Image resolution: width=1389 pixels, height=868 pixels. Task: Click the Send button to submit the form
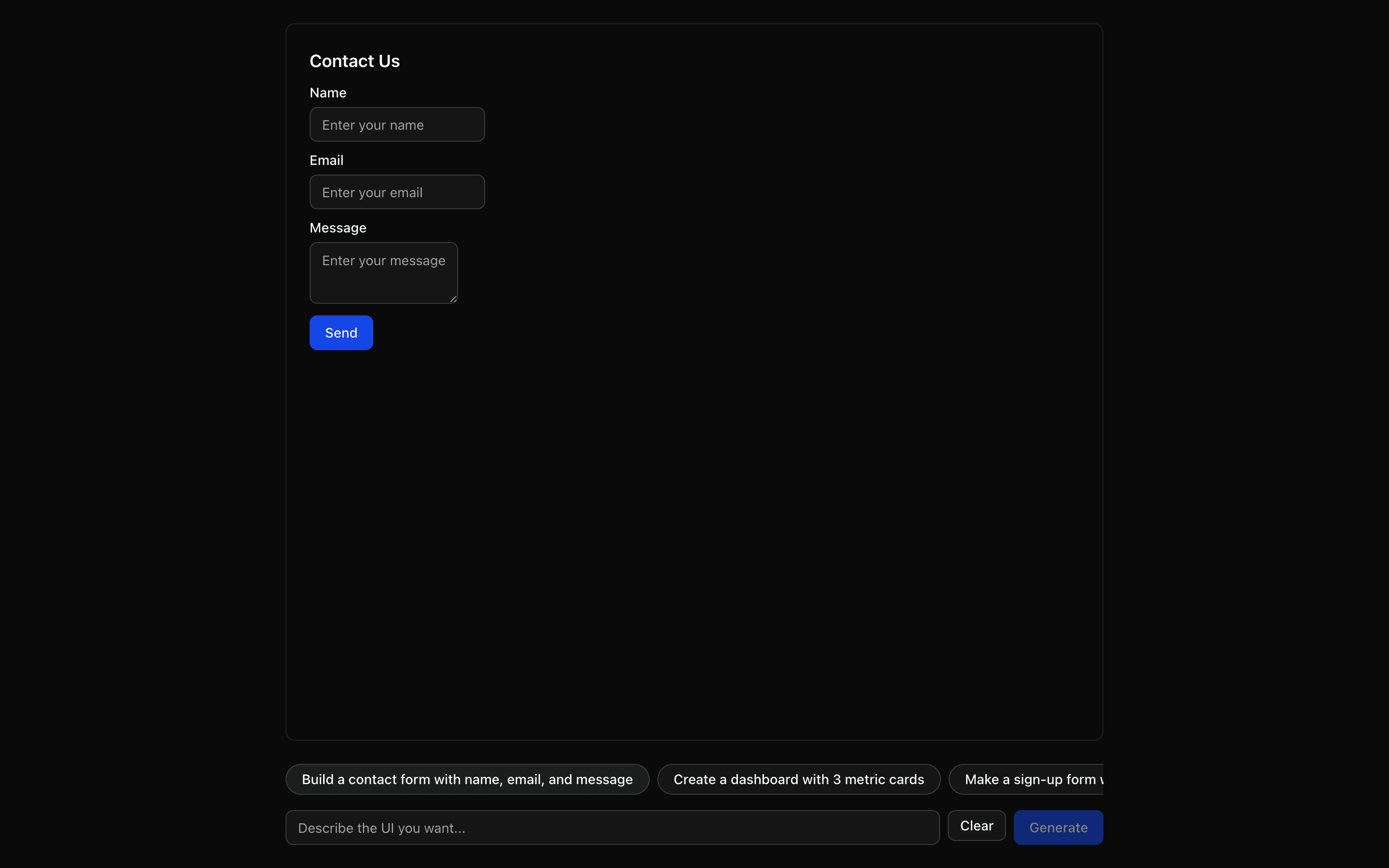click(x=340, y=332)
